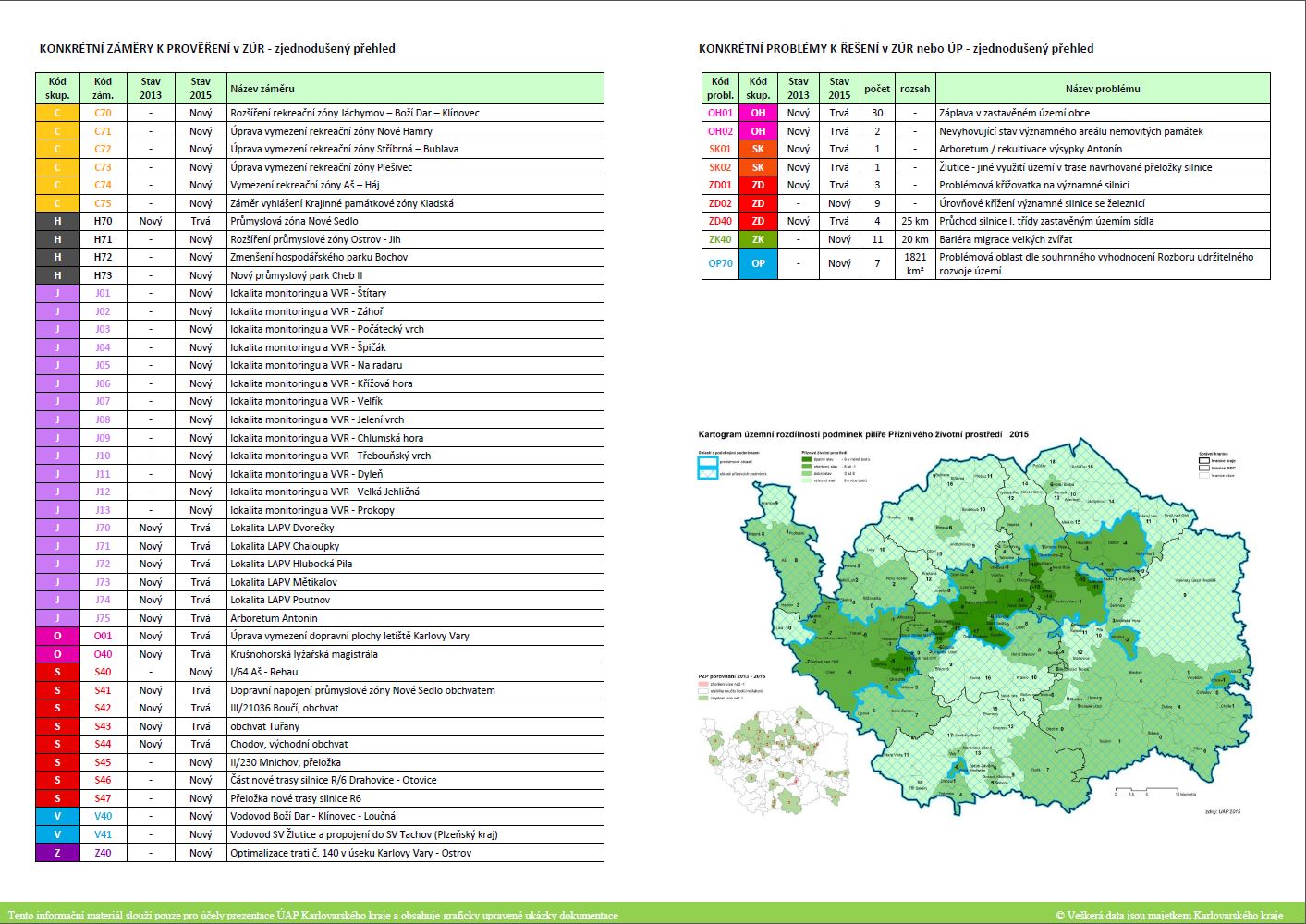The height and width of the screenshot is (924, 1306).
Task: Click the '1821 km²' rozsah value
Action: pyautogui.click(x=915, y=263)
